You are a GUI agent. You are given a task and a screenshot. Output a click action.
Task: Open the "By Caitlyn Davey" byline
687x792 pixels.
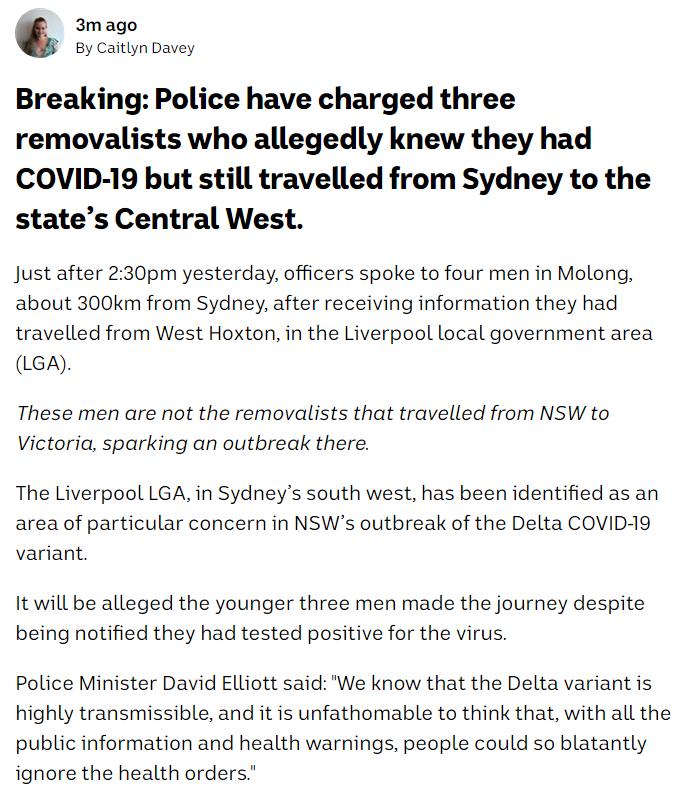coord(135,48)
